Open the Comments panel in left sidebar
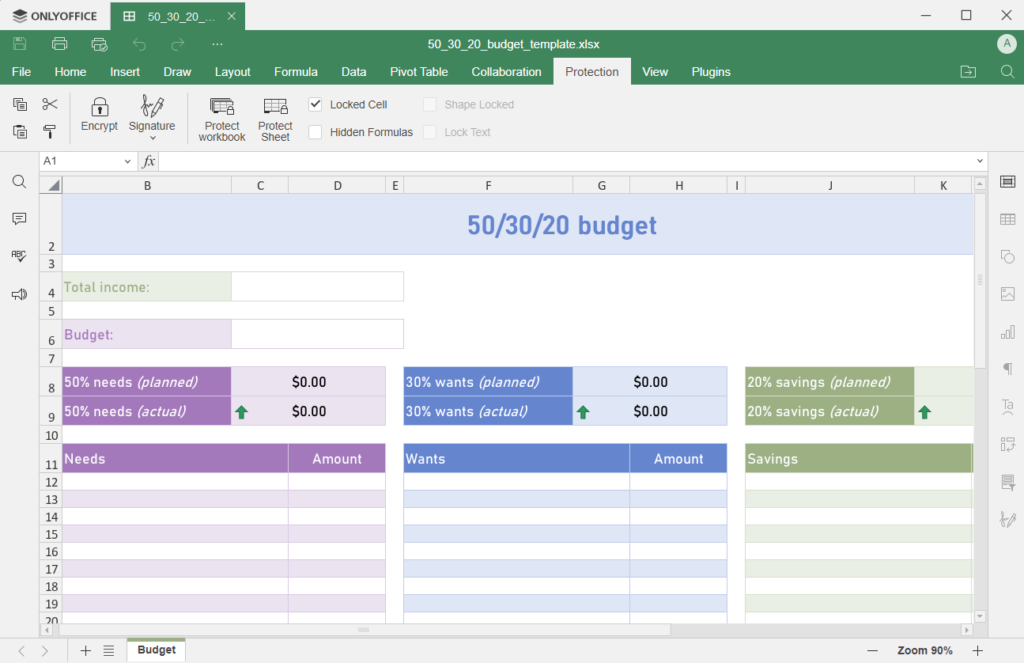 coord(19,219)
